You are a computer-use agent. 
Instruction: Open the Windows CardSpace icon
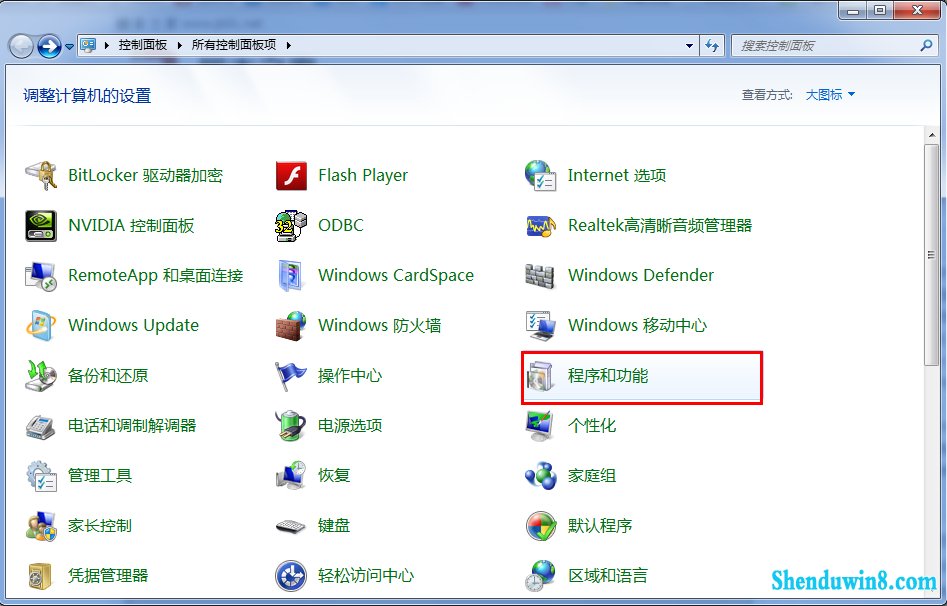click(x=291, y=276)
